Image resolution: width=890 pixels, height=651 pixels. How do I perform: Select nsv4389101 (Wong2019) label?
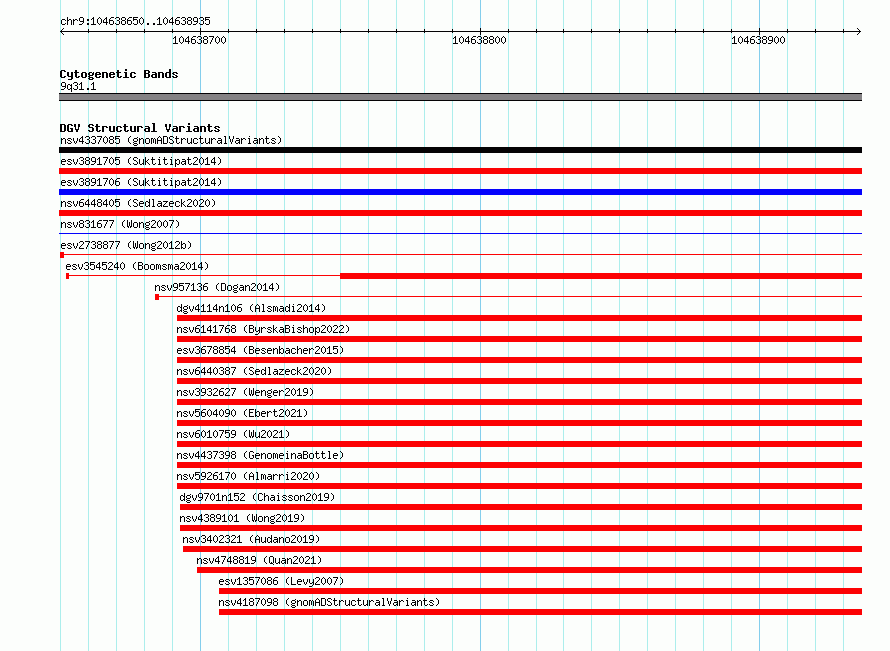tap(242, 518)
